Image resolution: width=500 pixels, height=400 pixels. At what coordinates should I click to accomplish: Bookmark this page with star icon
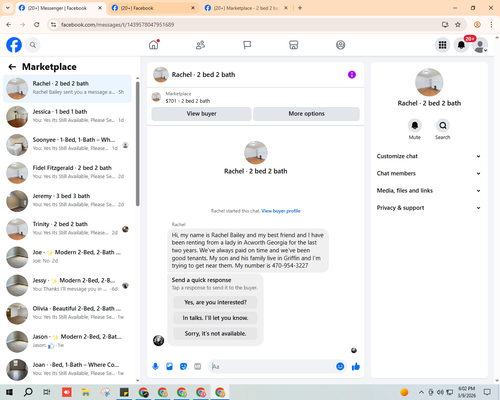[458, 25]
